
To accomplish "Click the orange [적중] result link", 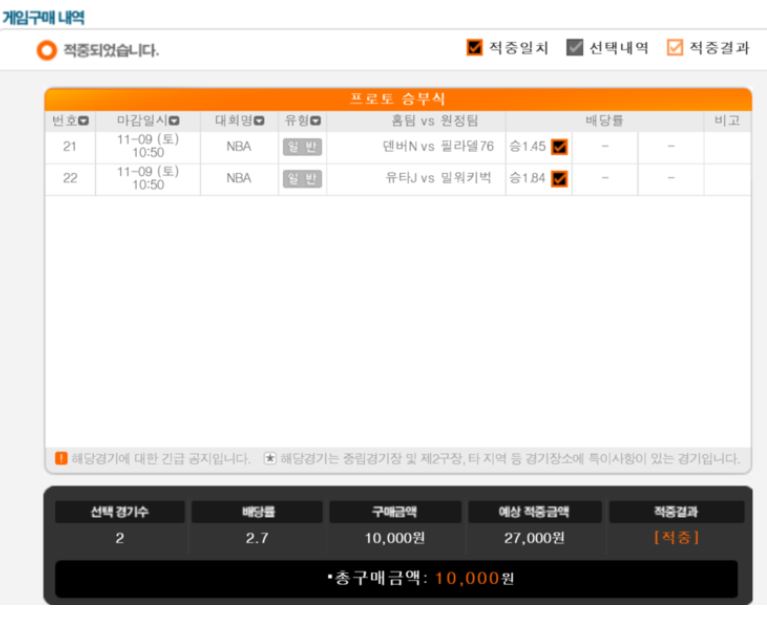I will [x=677, y=537].
